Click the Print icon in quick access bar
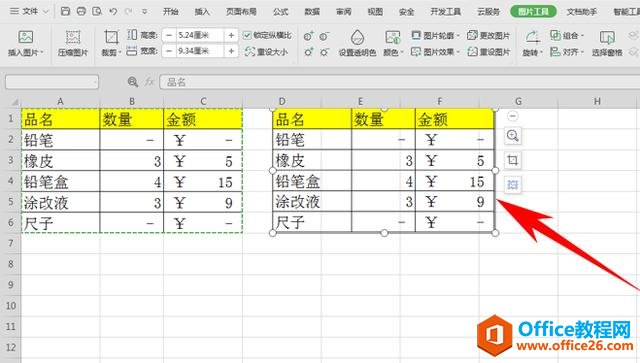 [81, 11]
